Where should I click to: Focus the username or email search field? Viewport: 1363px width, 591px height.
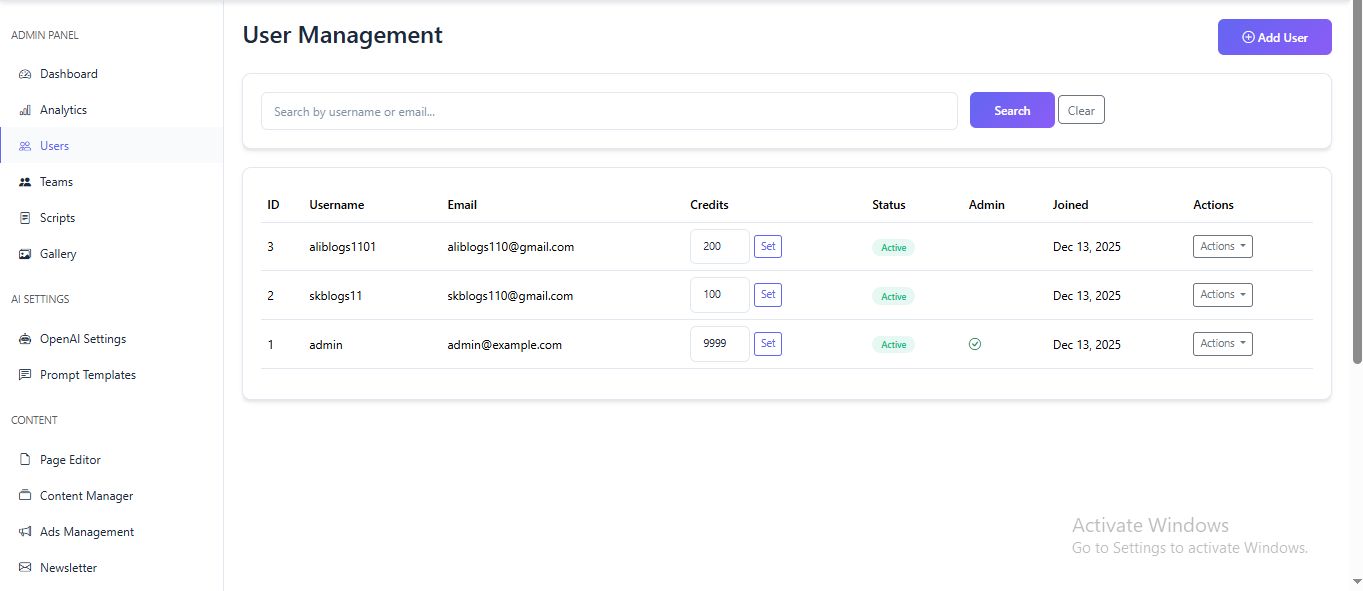[x=609, y=111]
